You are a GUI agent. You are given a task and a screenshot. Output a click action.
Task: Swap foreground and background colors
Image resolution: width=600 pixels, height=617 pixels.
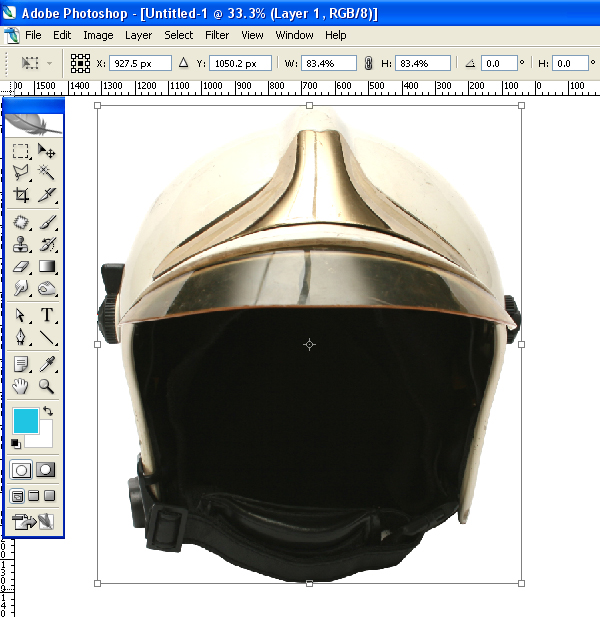pyautogui.click(x=48, y=412)
